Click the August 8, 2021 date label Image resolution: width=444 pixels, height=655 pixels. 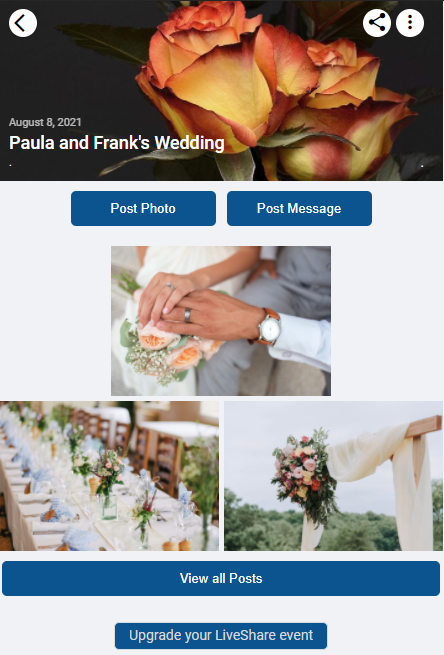[x=45, y=122]
